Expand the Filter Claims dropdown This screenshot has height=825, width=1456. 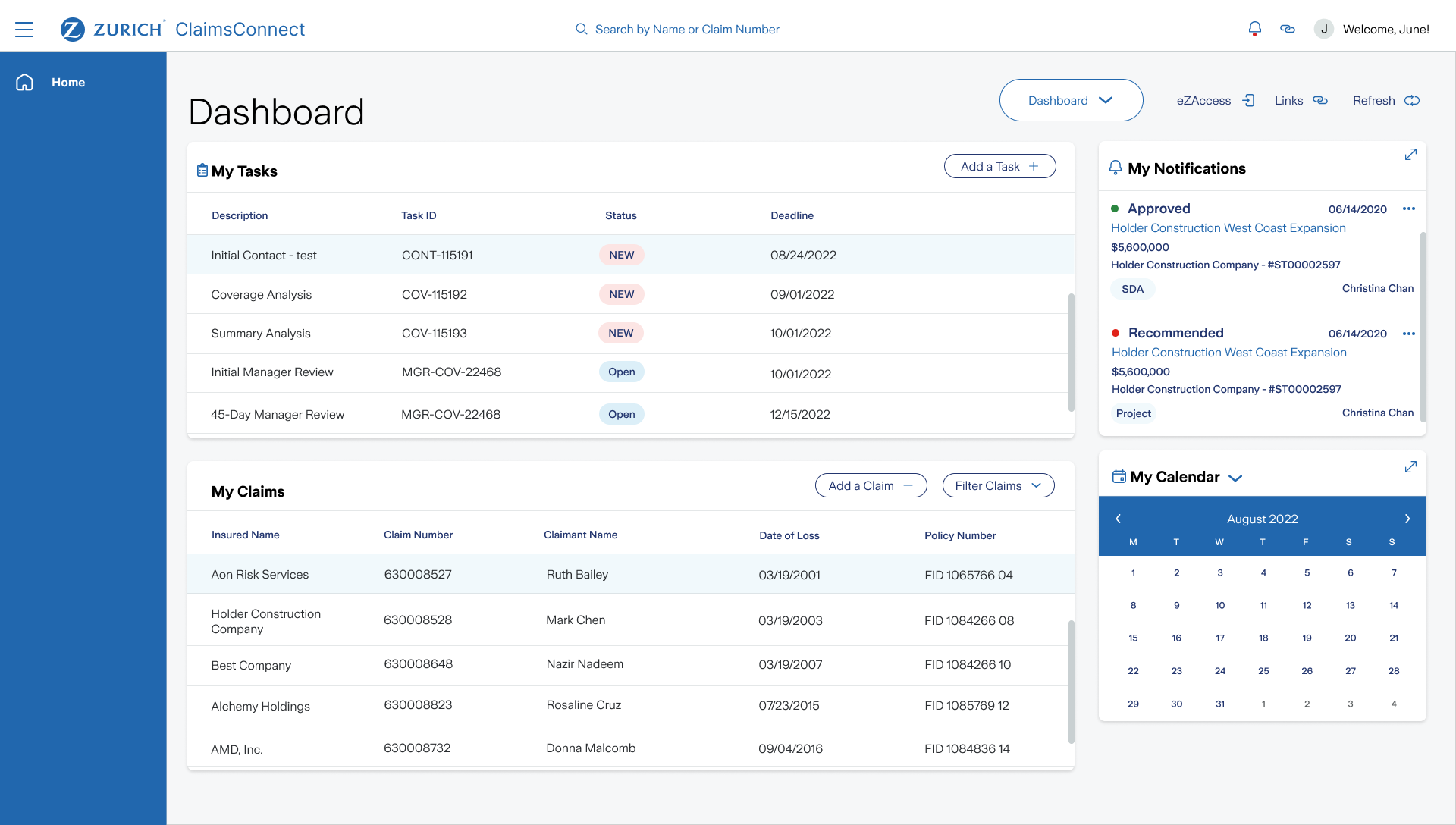[x=998, y=486]
